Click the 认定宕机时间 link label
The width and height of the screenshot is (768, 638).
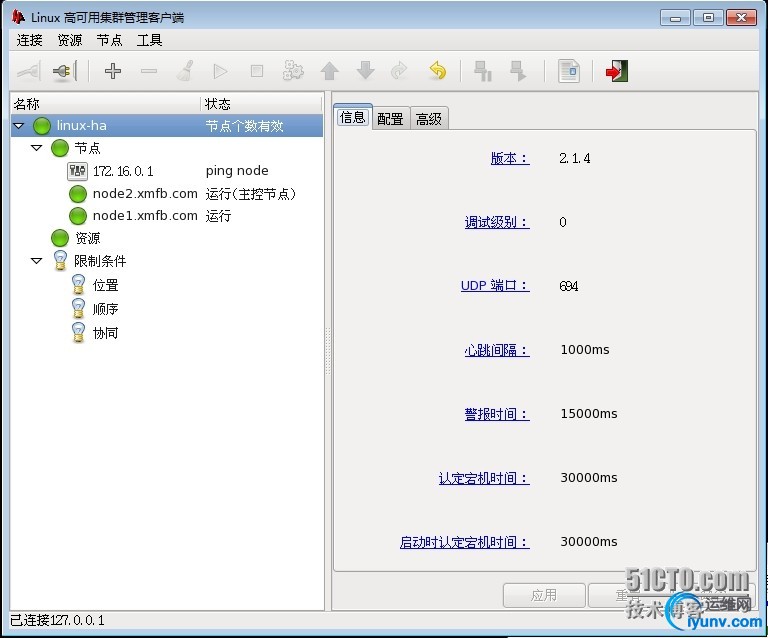(484, 478)
